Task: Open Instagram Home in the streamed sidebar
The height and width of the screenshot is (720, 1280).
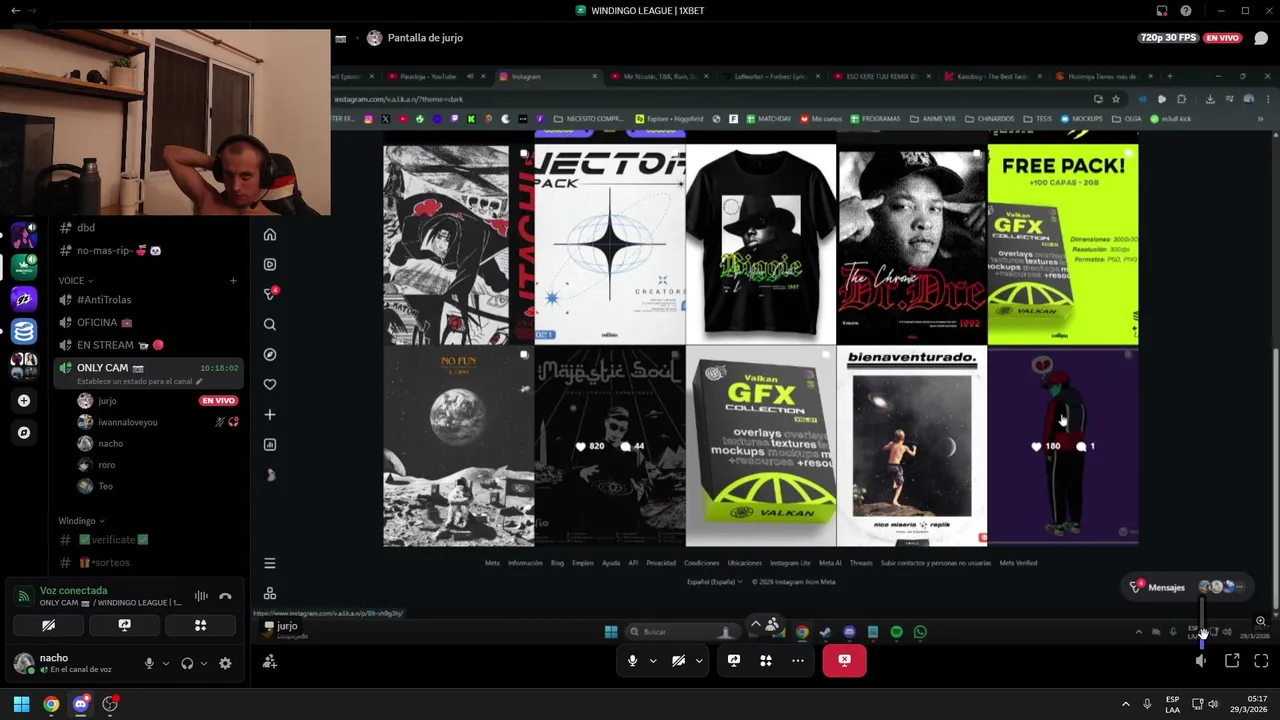Action: click(269, 235)
